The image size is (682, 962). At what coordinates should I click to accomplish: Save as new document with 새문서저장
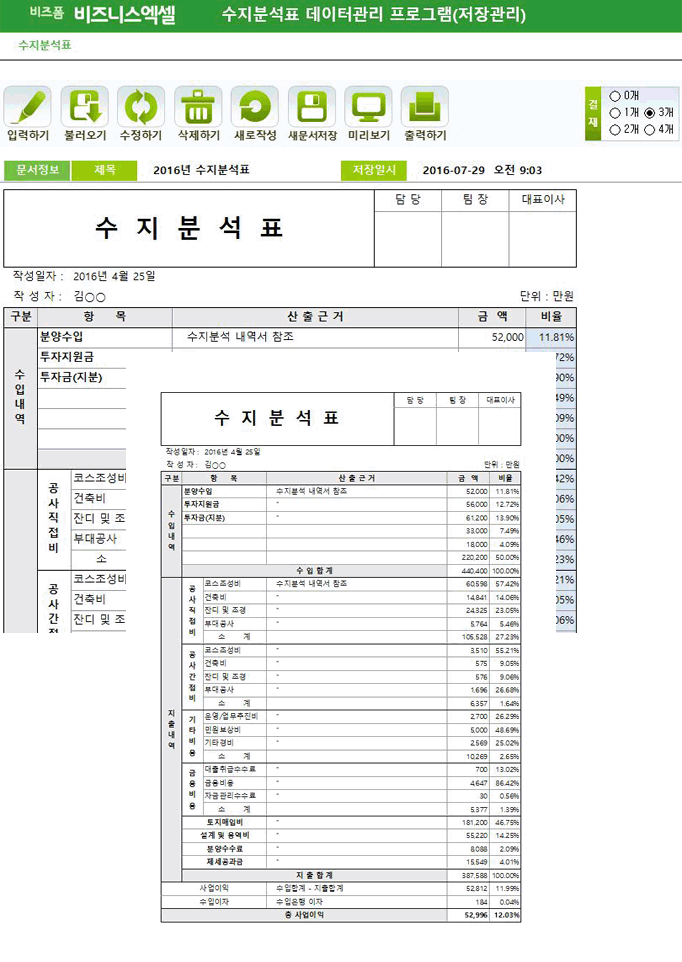[x=312, y=107]
